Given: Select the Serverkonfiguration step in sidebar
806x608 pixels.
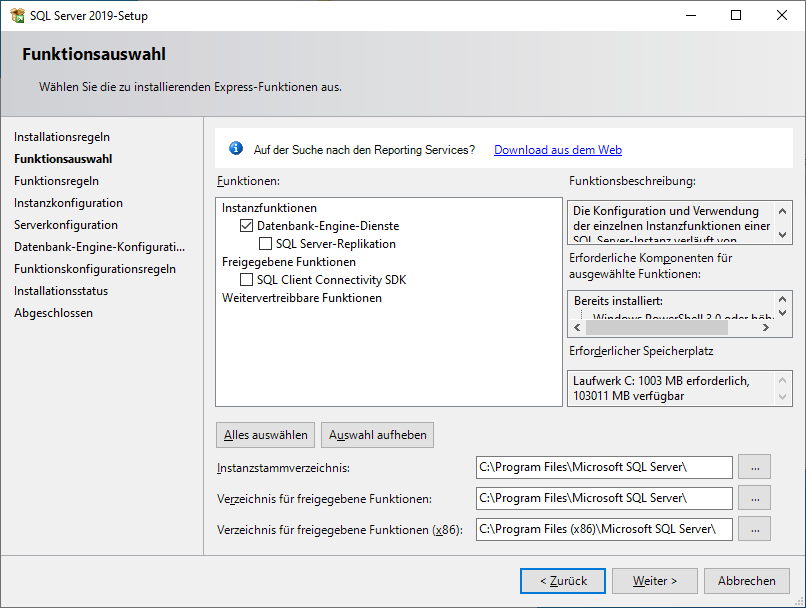Looking at the screenshot, I should click(66, 225).
